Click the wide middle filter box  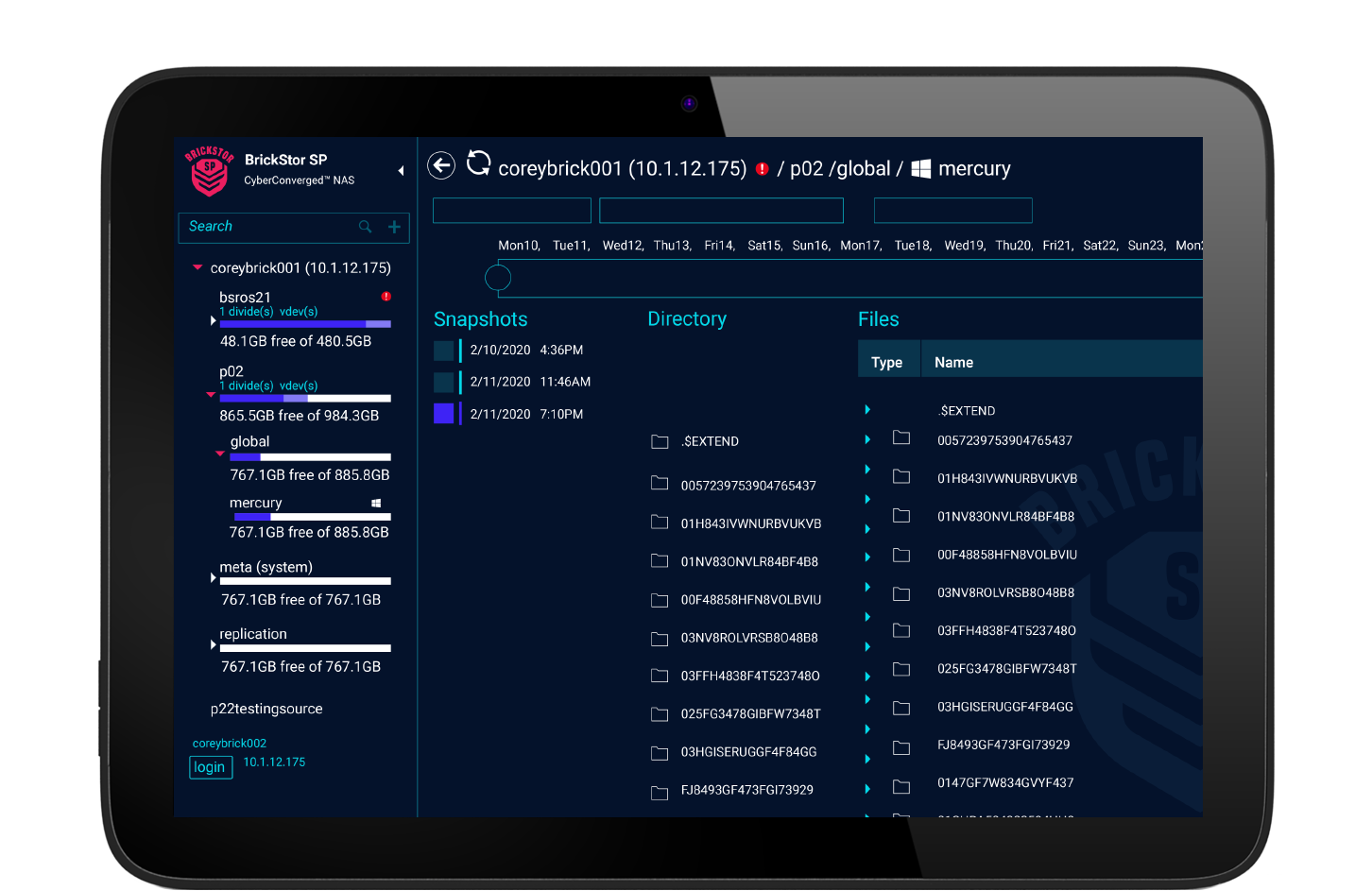pyautogui.click(x=721, y=211)
